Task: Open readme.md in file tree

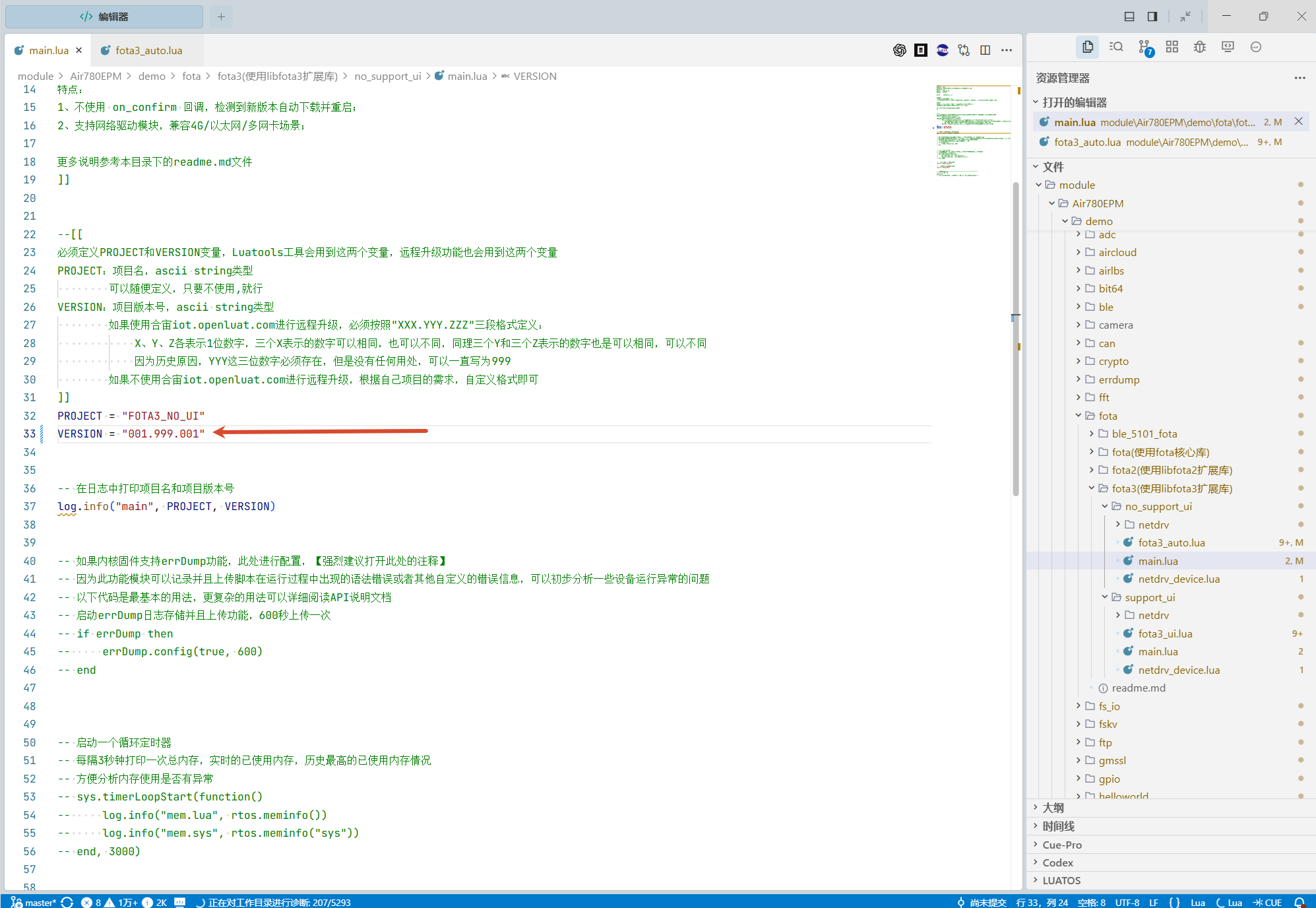Action: click(1139, 688)
